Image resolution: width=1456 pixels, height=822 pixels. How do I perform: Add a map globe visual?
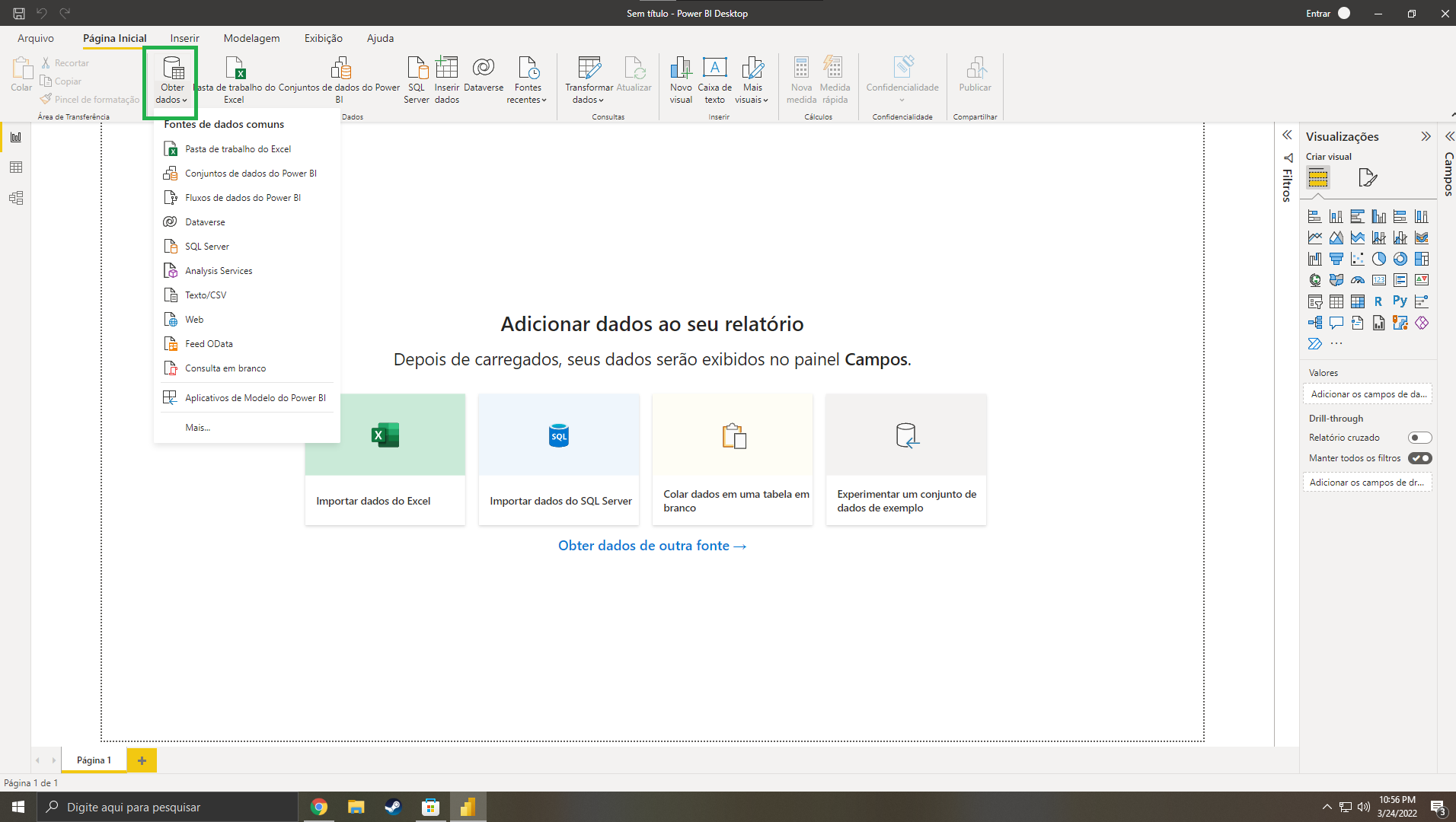(x=1315, y=281)
